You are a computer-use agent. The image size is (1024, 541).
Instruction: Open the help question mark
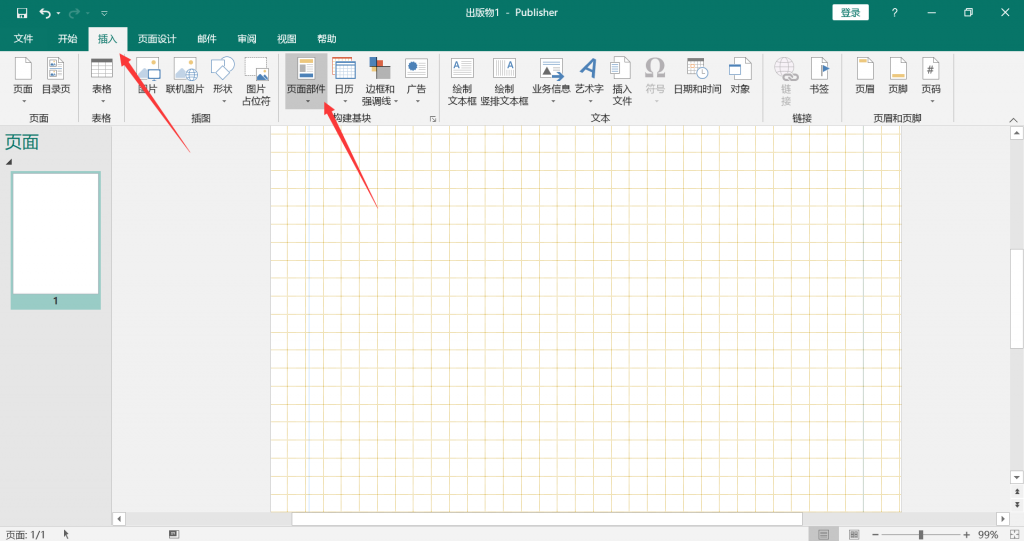tap(894, 12)
